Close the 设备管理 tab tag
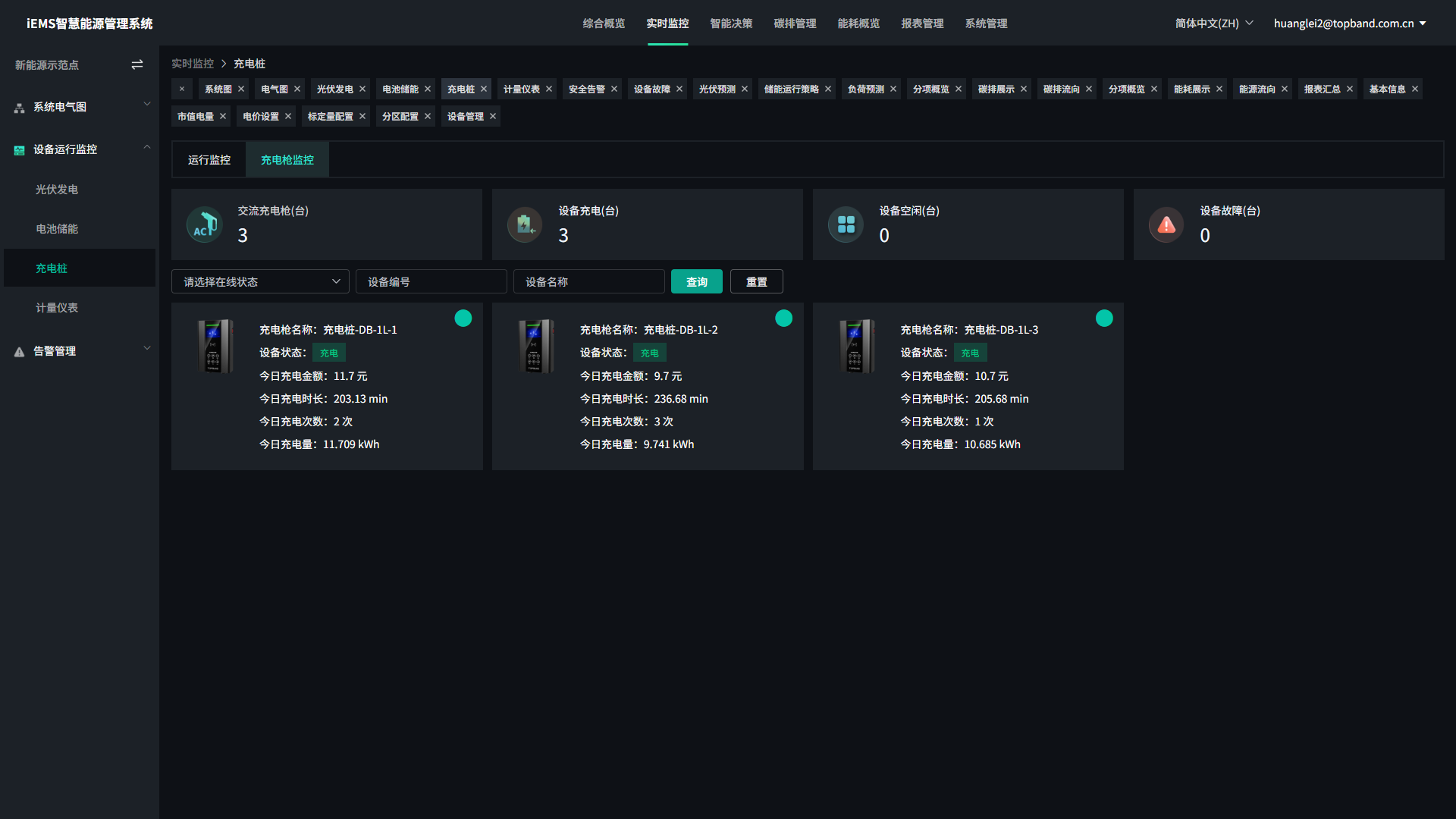 pos(493,117)
